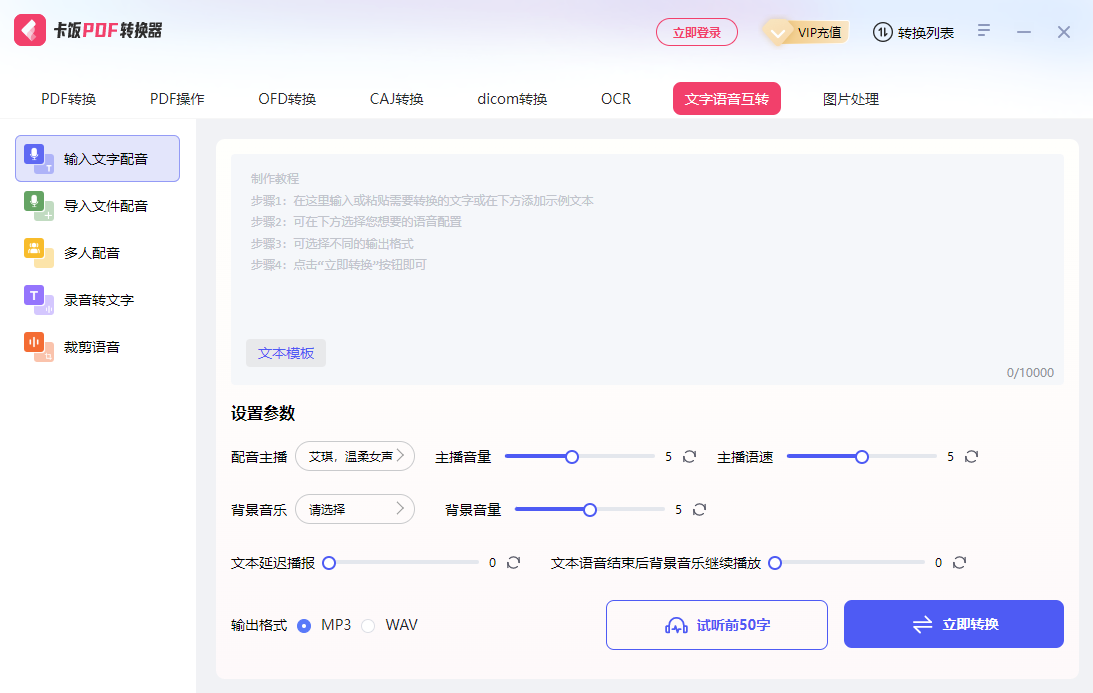Choose WAV as output format
1093x693 pixels.
(368, 624)
